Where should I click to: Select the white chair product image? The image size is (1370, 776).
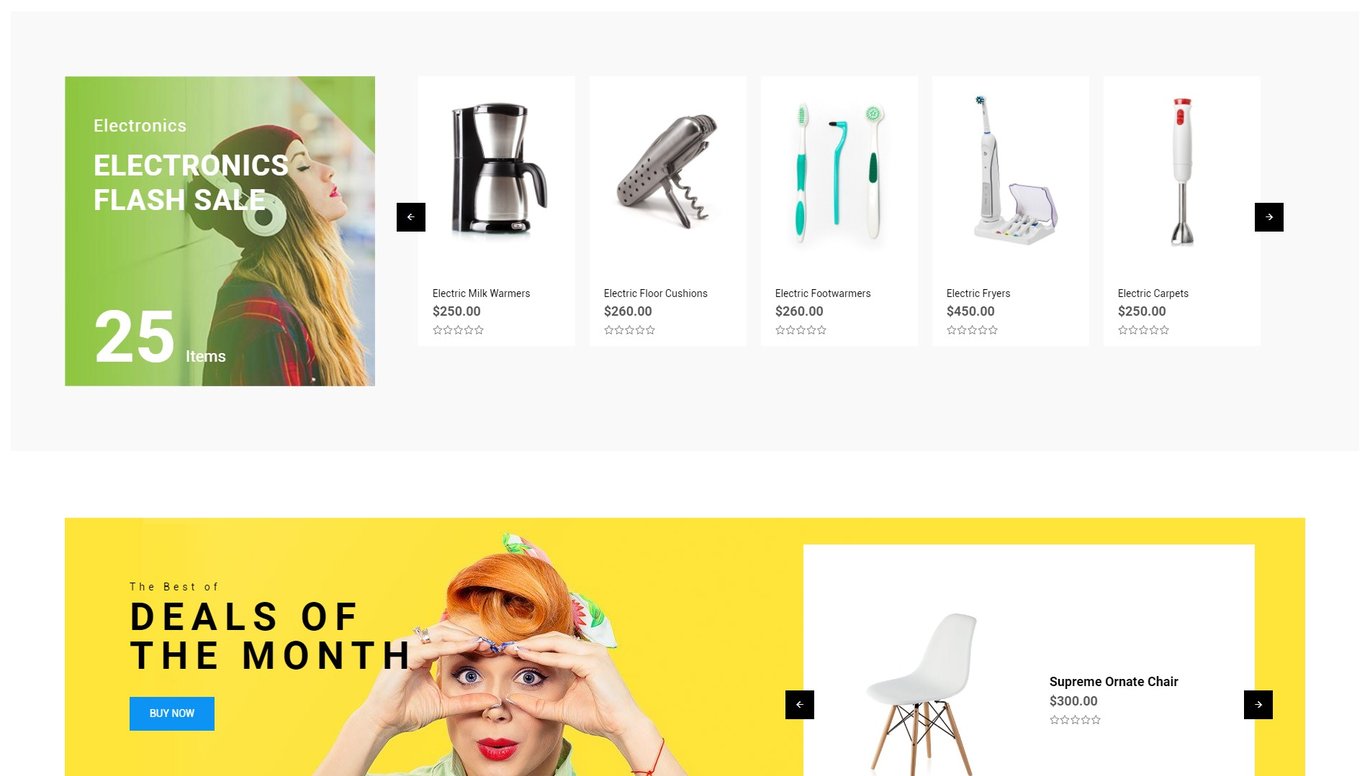point(922,693)
